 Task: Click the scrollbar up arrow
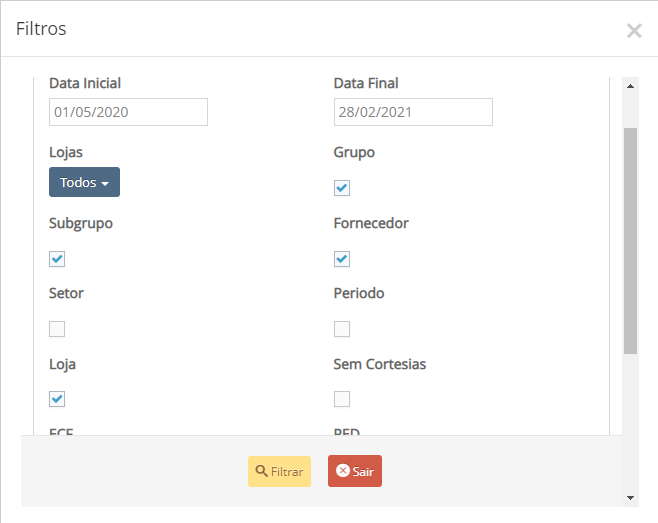630,86
